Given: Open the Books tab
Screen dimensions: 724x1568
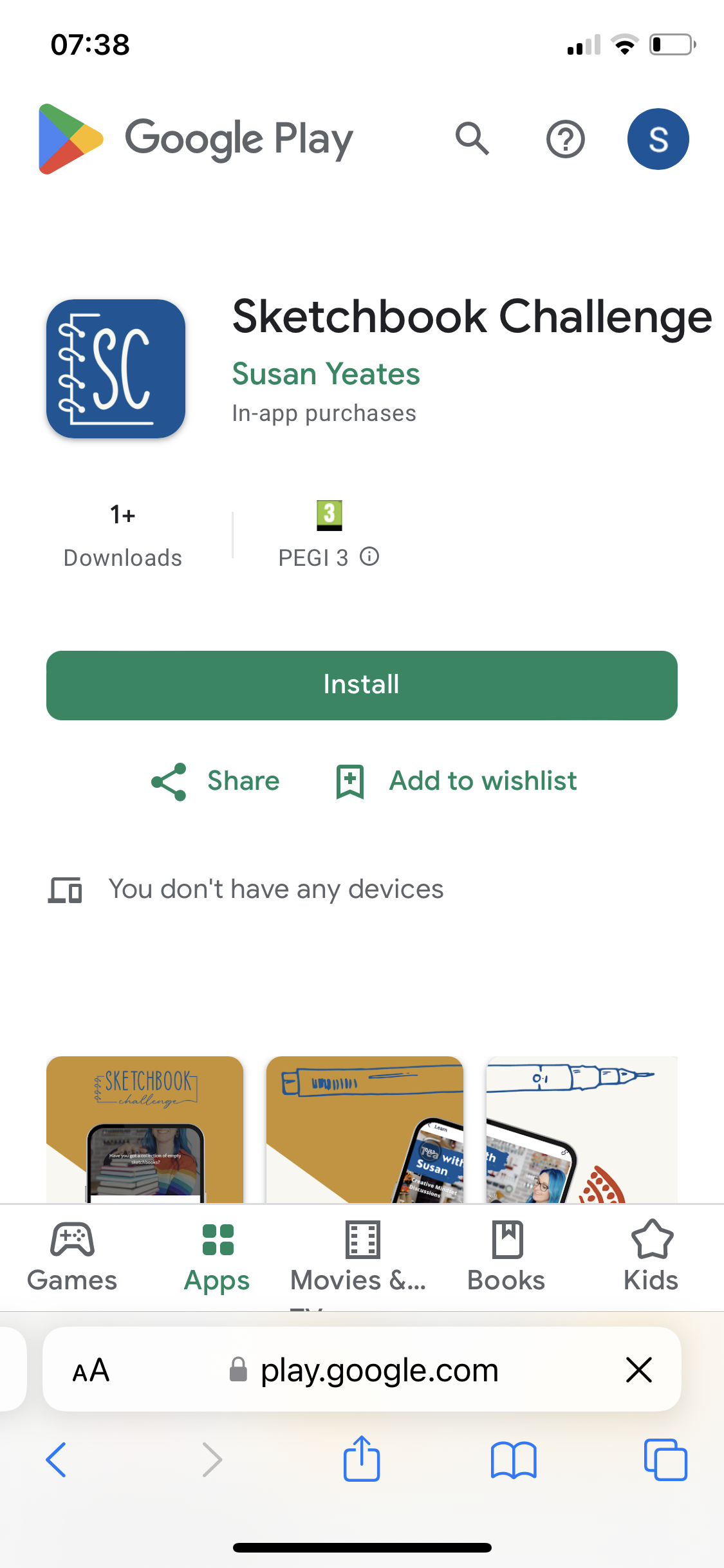Looking at the screenshot, I should point(506,1257).
